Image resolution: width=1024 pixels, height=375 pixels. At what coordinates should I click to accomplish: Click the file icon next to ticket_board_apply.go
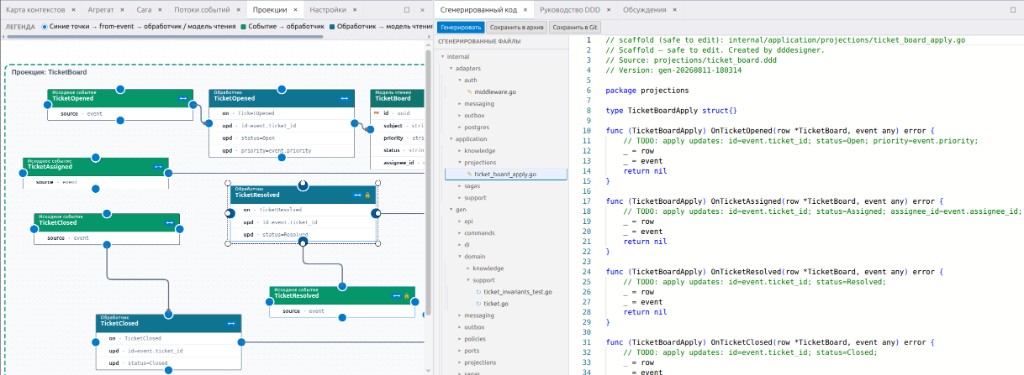469,174
